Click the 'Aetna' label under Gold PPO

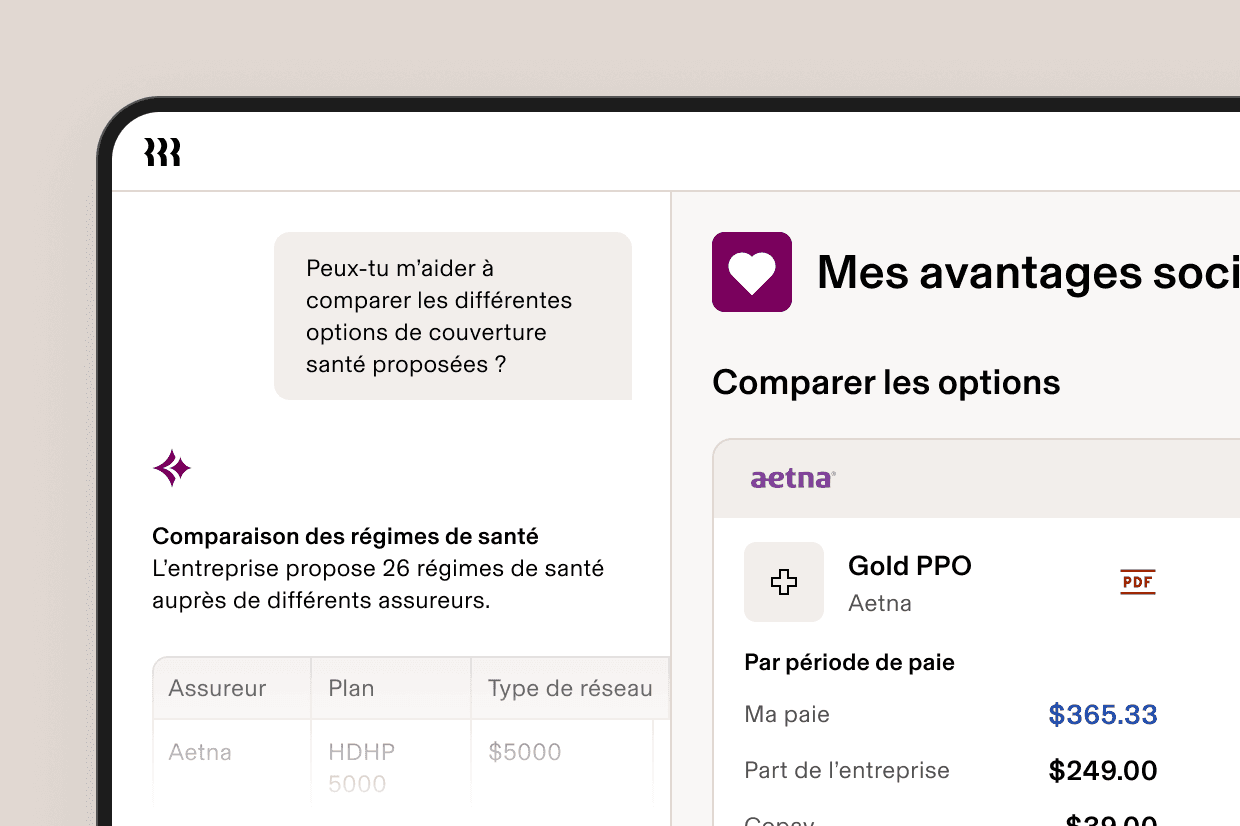click(880, 604)
